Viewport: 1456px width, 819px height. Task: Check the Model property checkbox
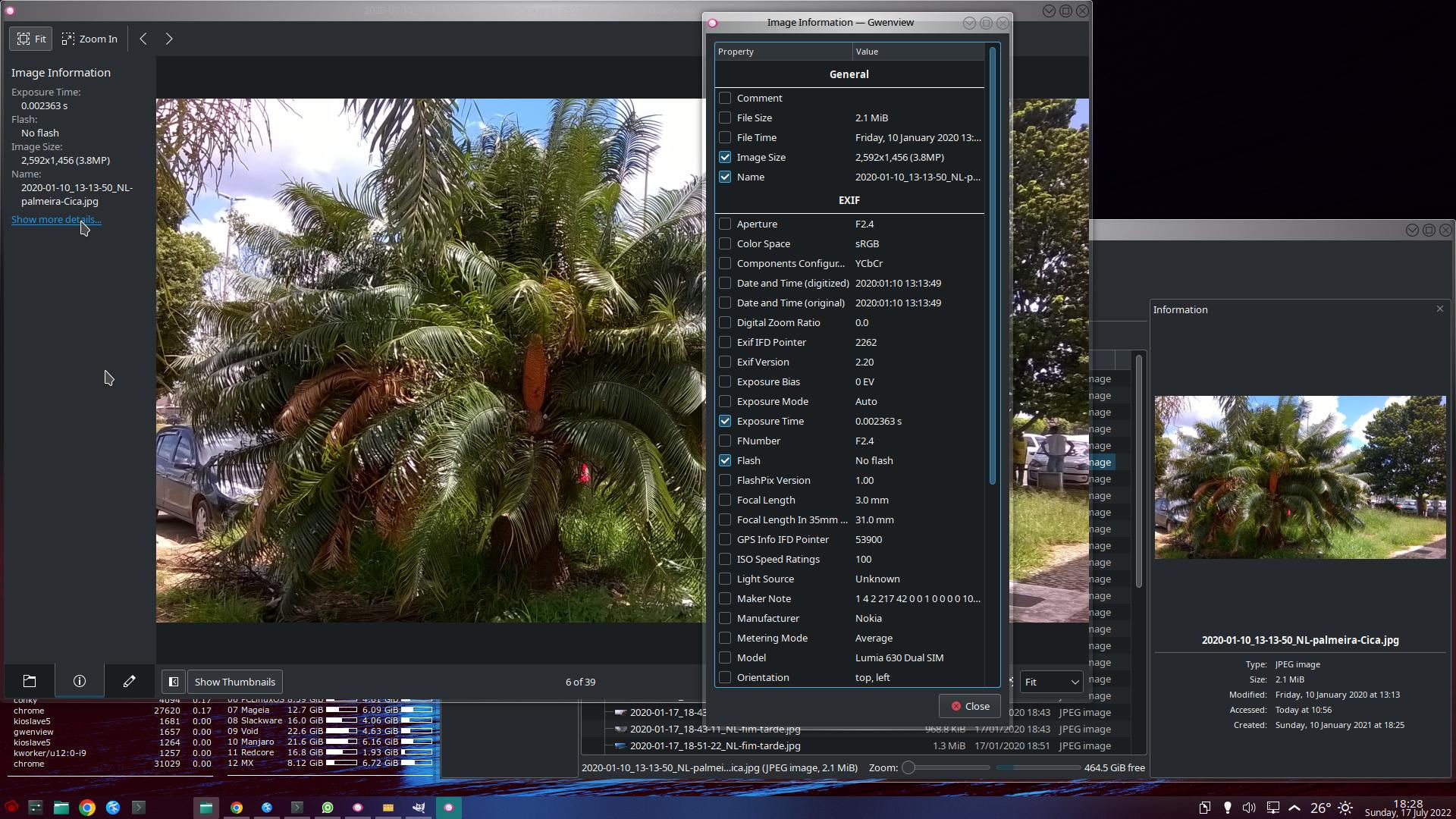tap(725, 657)
